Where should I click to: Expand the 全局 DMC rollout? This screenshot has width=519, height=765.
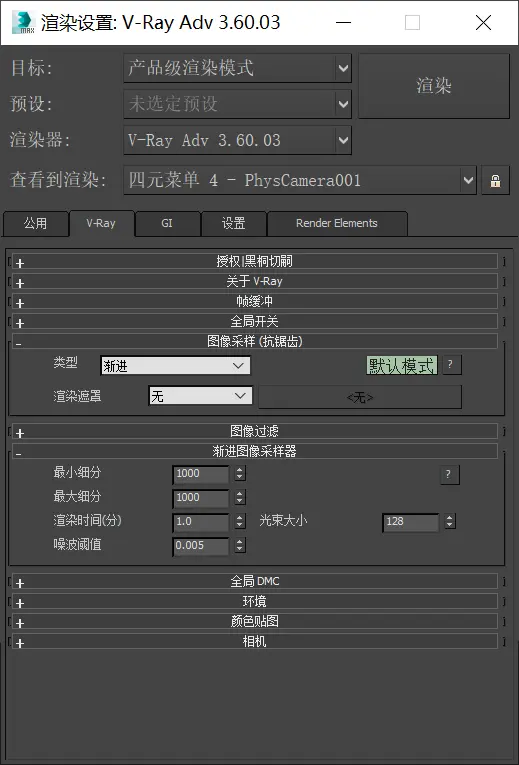pos(255,582)
